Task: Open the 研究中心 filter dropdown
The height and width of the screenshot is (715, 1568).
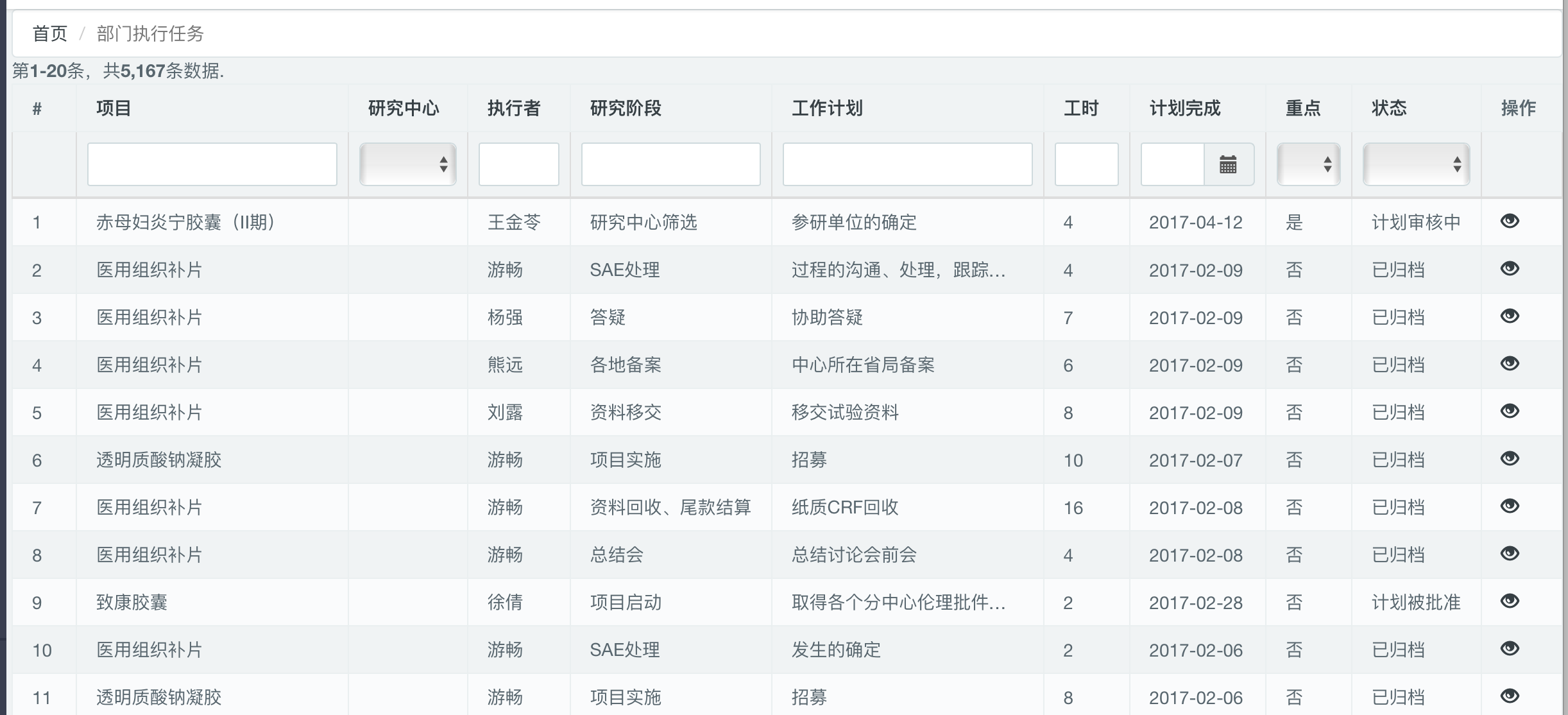Action: pos(408,164)
